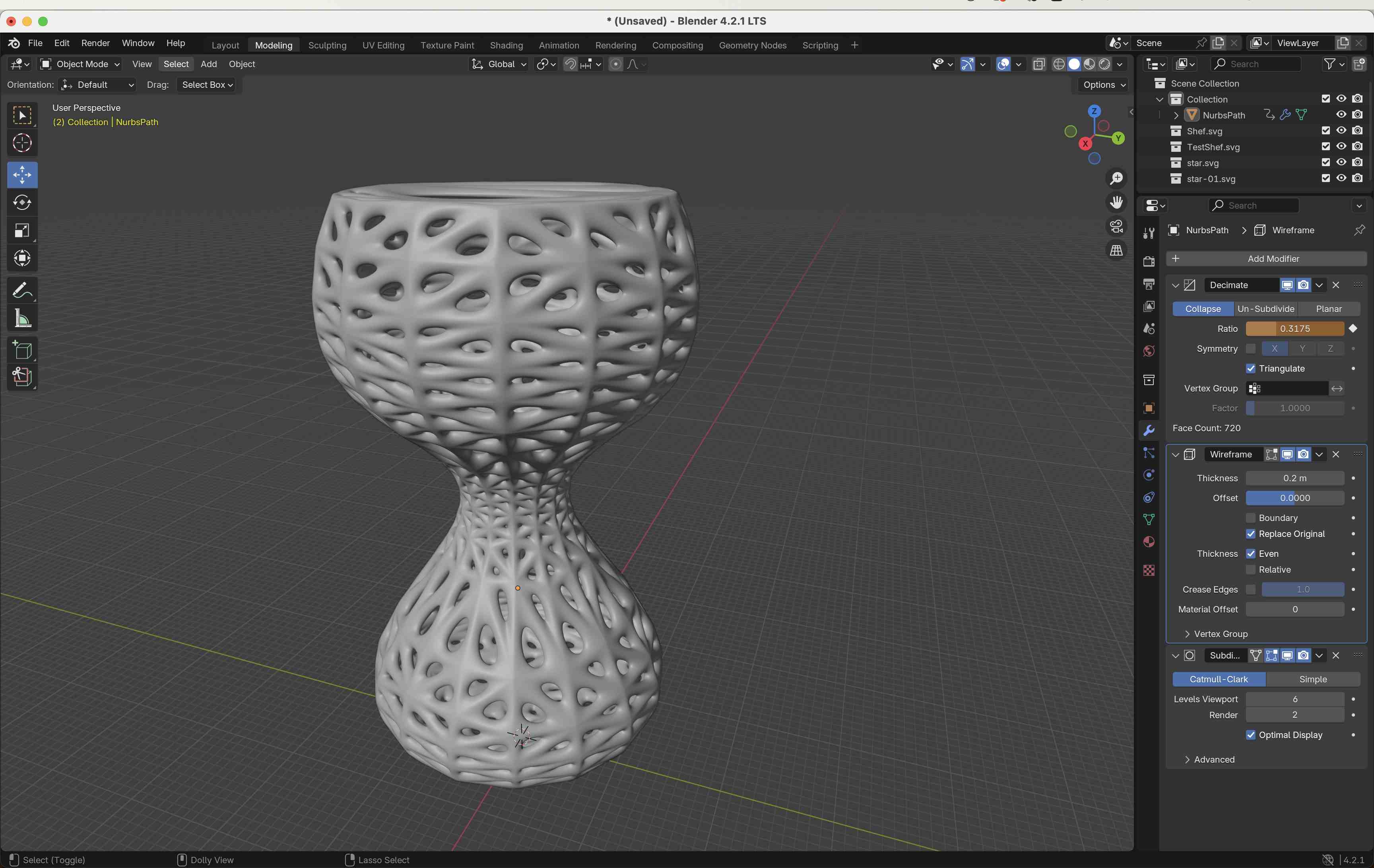Activate the Move tool
The image size is (1374, 868).
pos(22,174)
